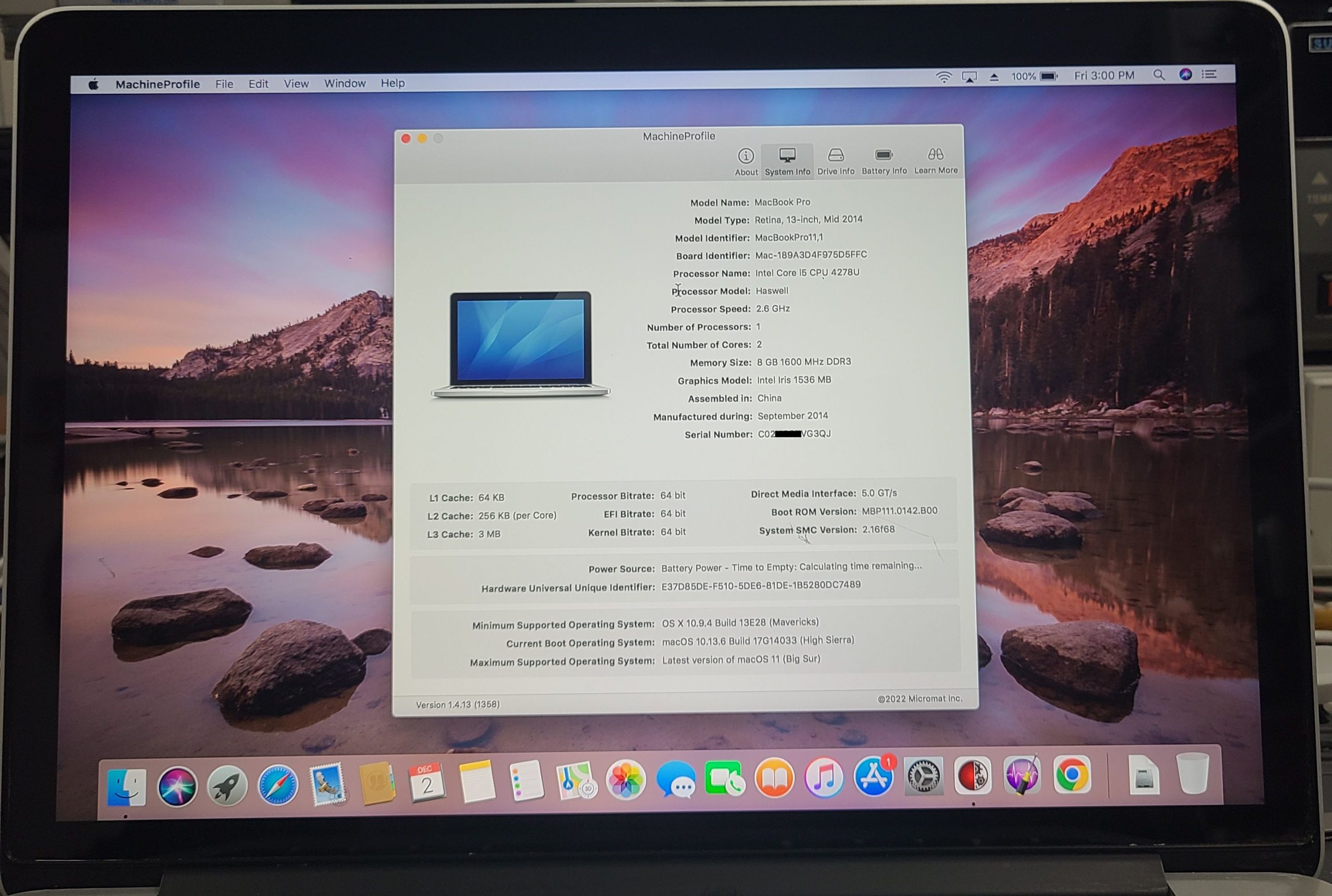Screen dimensions: 1332x896
Task: Open the About tab in MachineProfile
Action: pos(746,162)
